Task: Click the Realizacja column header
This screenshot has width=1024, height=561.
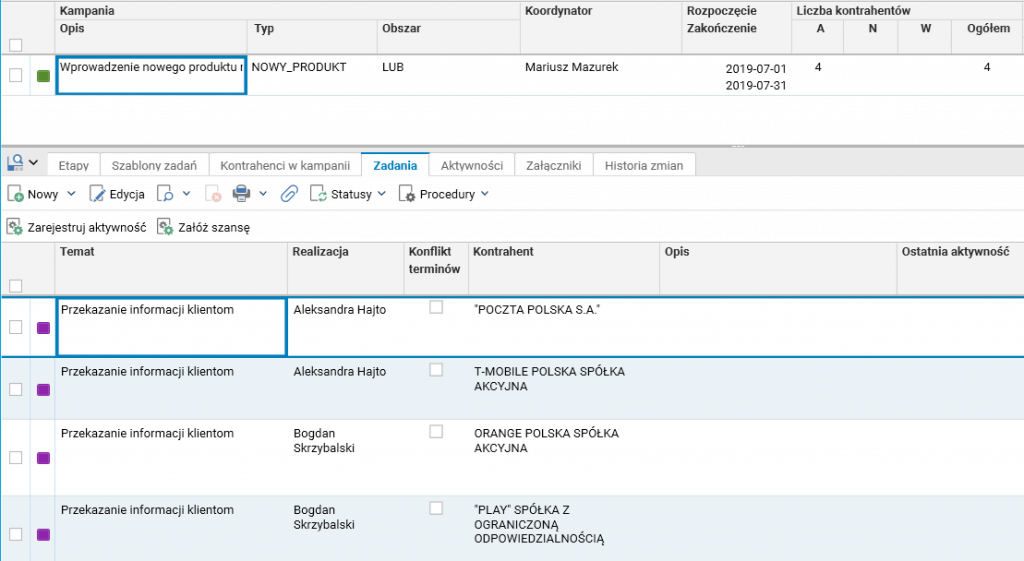Action: [320, 253]
